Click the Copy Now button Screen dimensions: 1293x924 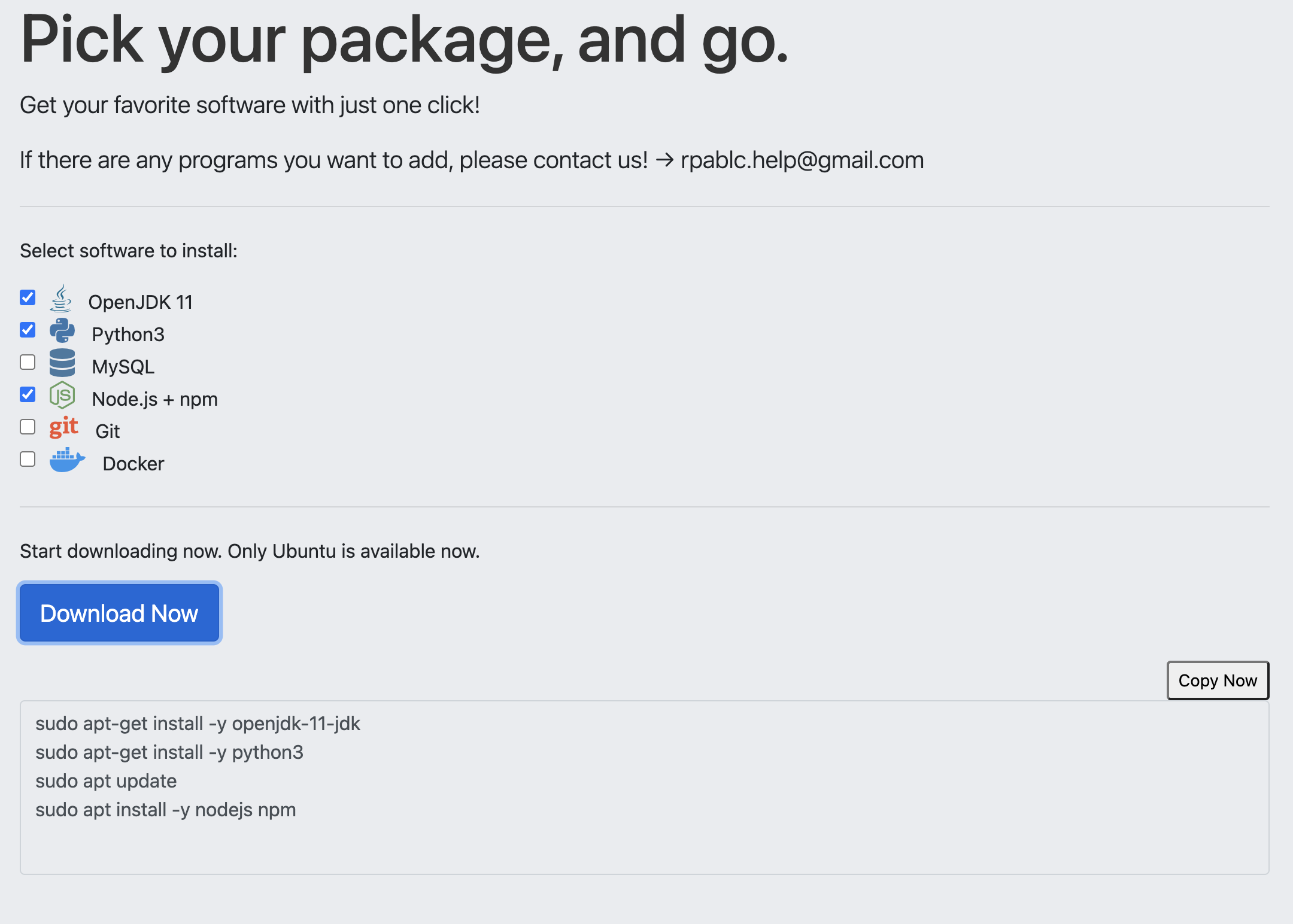[1218, 680]
